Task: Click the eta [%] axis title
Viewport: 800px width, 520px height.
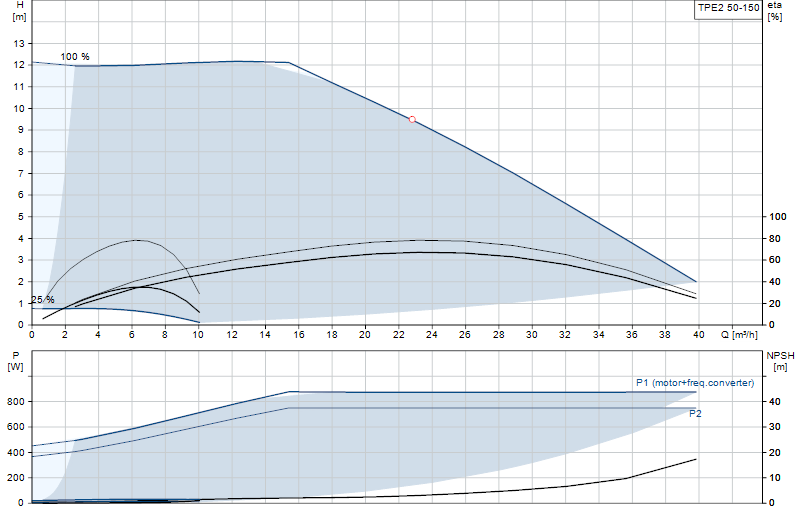Action: [774, 11]
